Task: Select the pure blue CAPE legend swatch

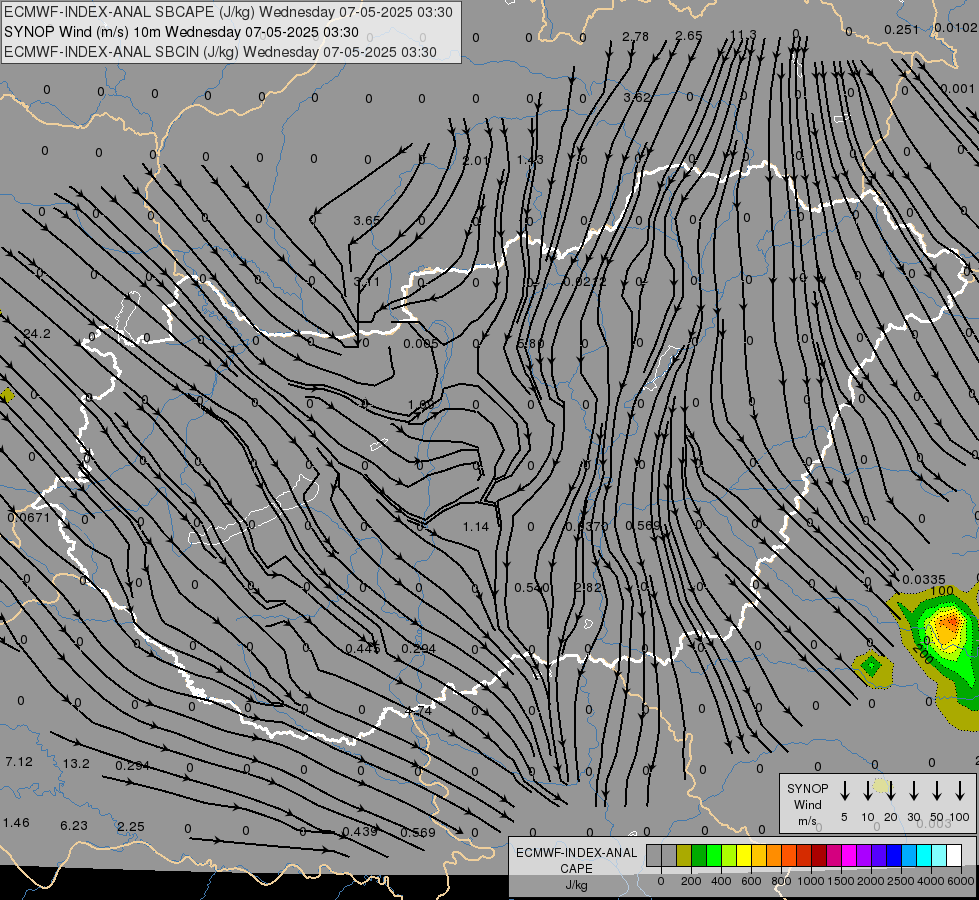Action: [893, 856]
